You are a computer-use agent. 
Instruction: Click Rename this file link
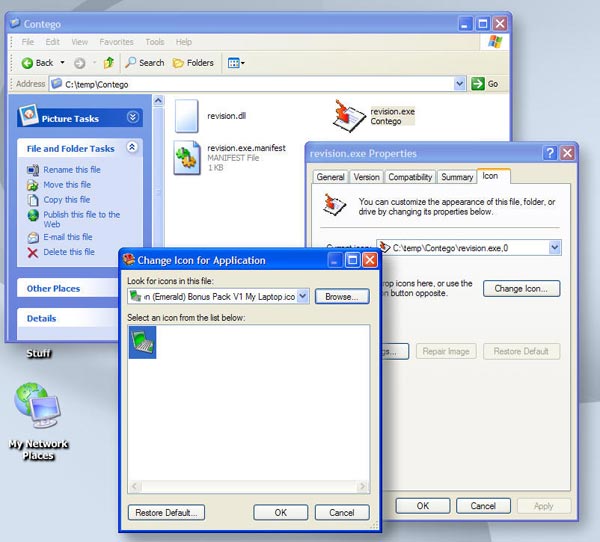point(71,170)
